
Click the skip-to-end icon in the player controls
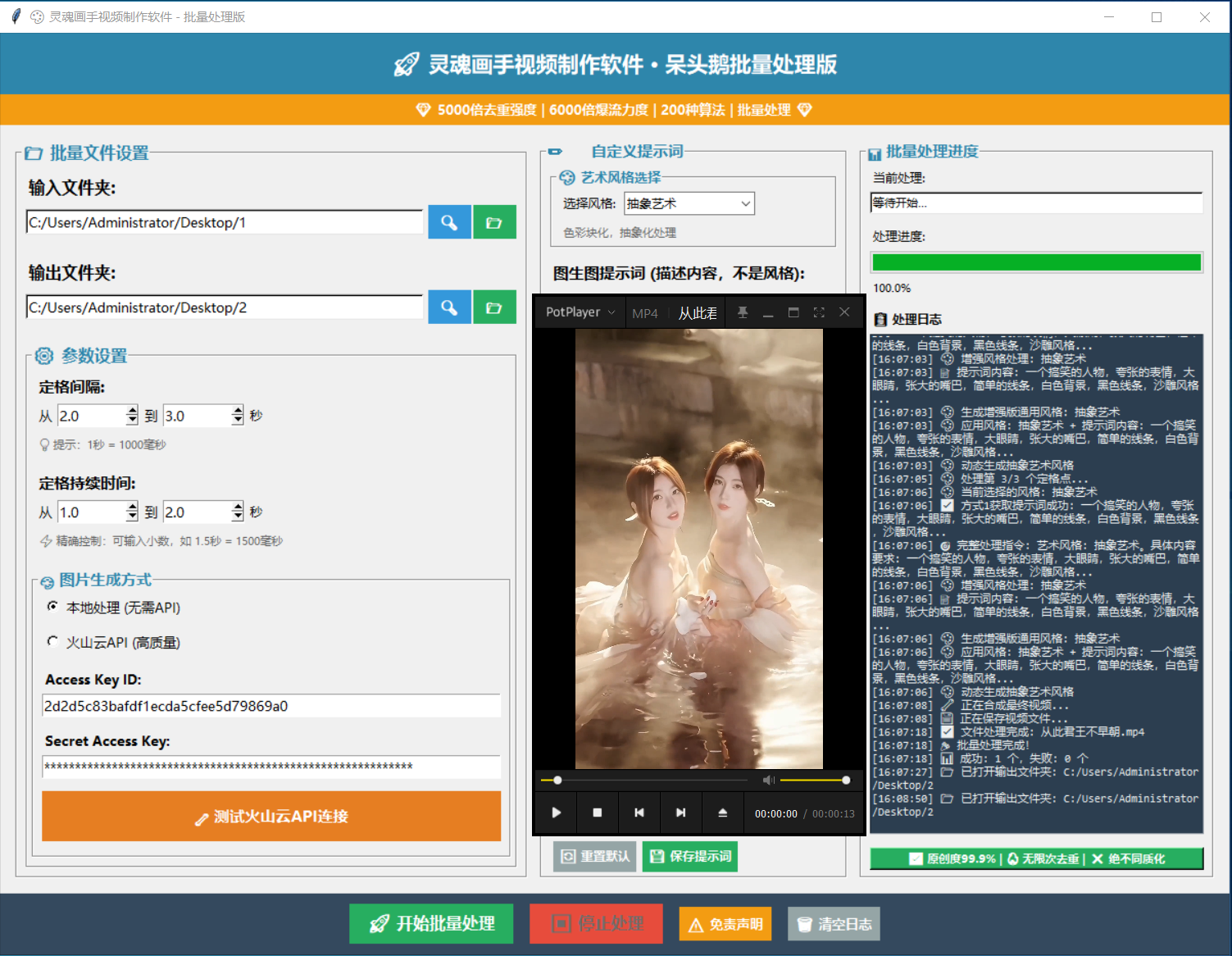pyautogui.click(x=680, y=813)
